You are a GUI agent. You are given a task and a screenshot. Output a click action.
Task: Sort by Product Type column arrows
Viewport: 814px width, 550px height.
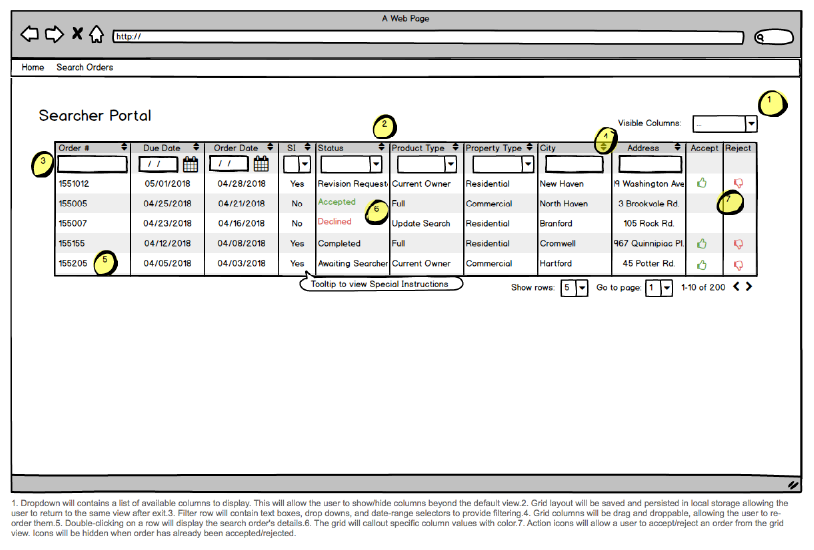click(455, 147)
